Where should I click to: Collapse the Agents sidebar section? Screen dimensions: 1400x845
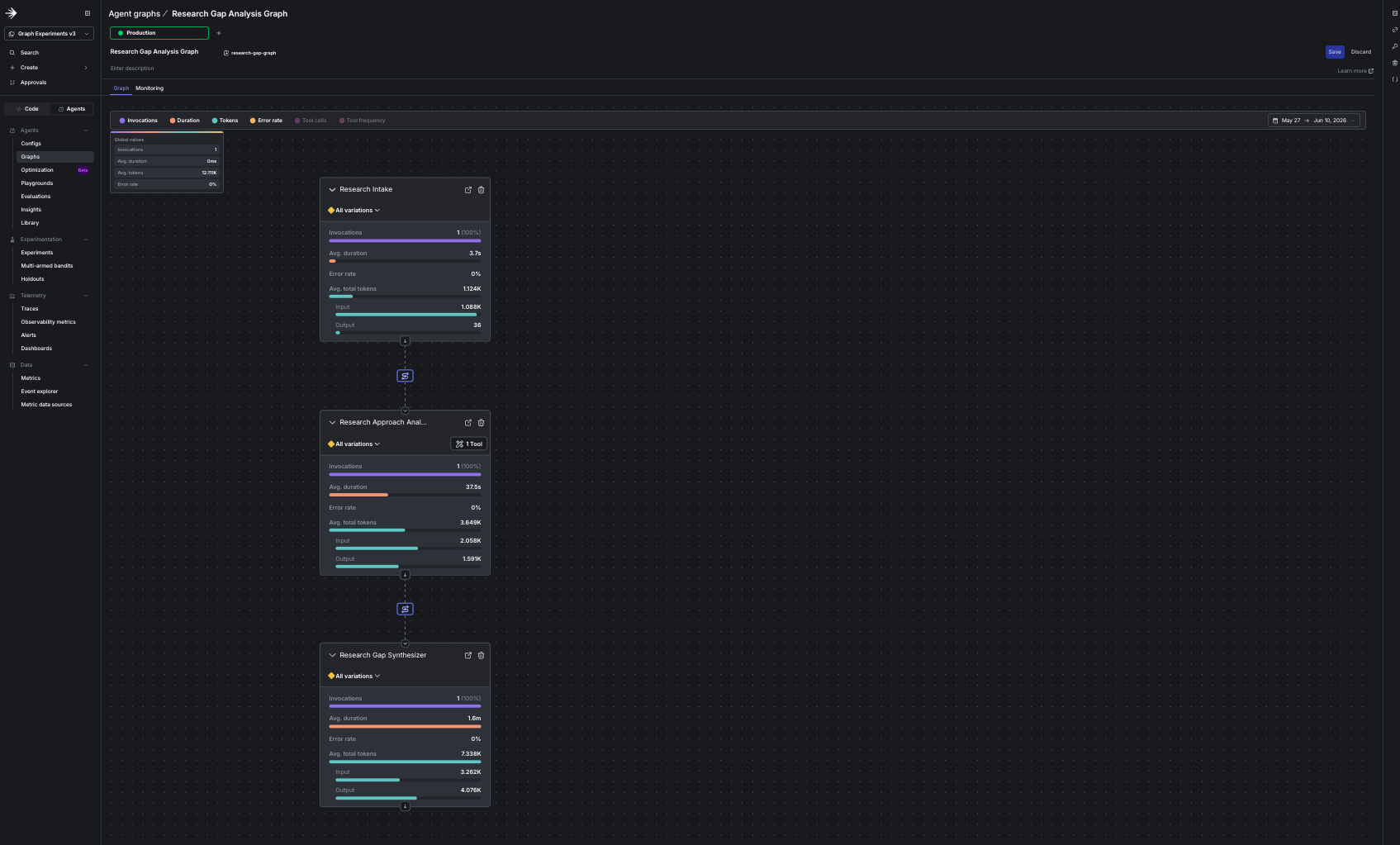pyautogui.click(x=86, y=131)
